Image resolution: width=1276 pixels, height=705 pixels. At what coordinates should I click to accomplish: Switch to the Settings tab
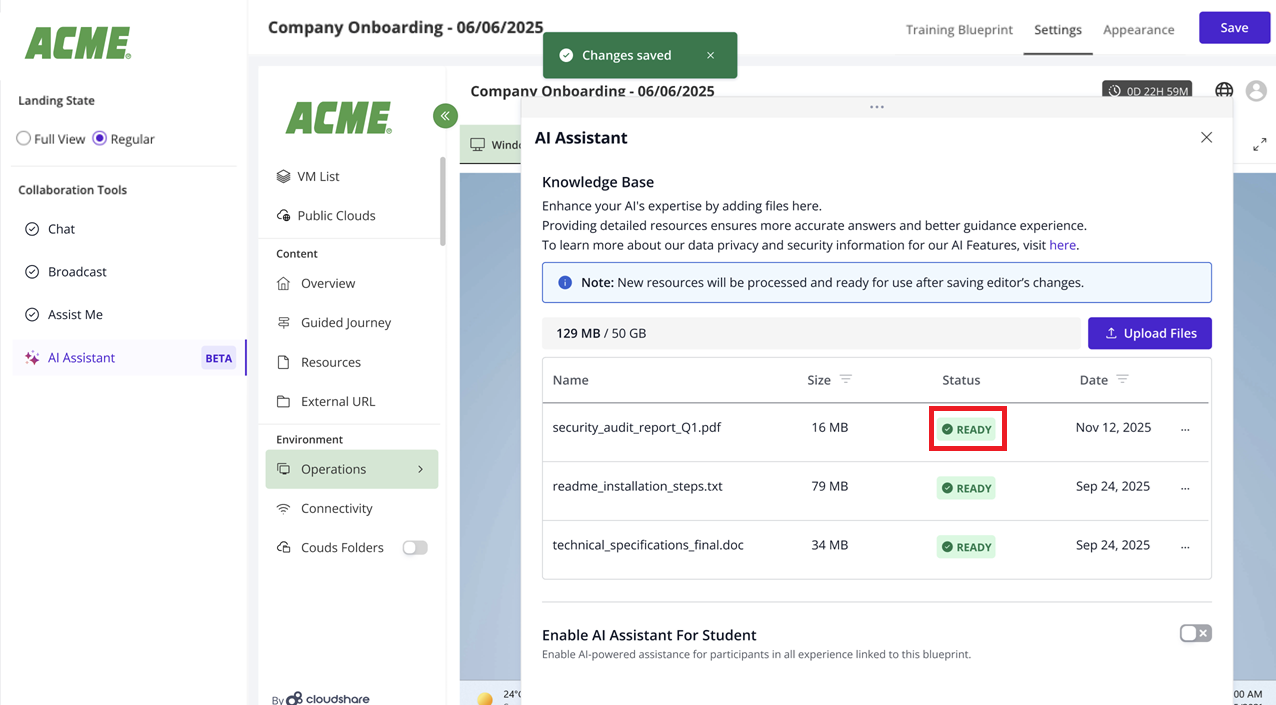click(1058, 29)
